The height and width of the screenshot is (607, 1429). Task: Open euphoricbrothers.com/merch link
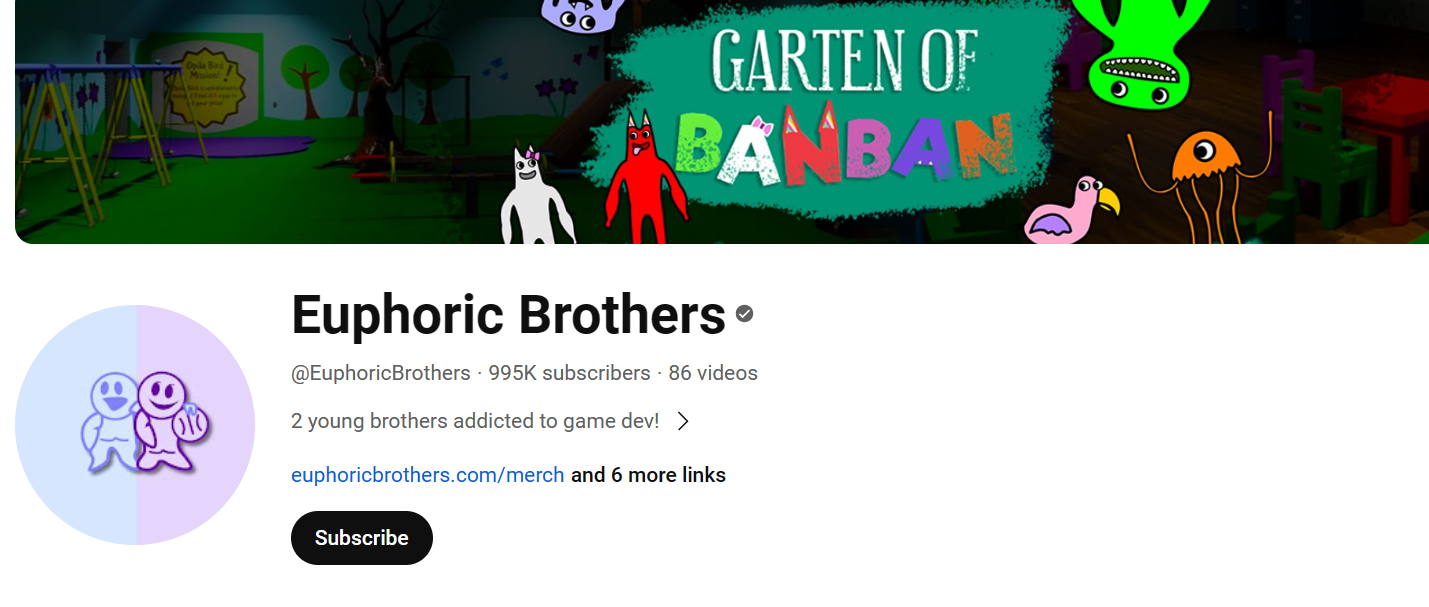428,475
